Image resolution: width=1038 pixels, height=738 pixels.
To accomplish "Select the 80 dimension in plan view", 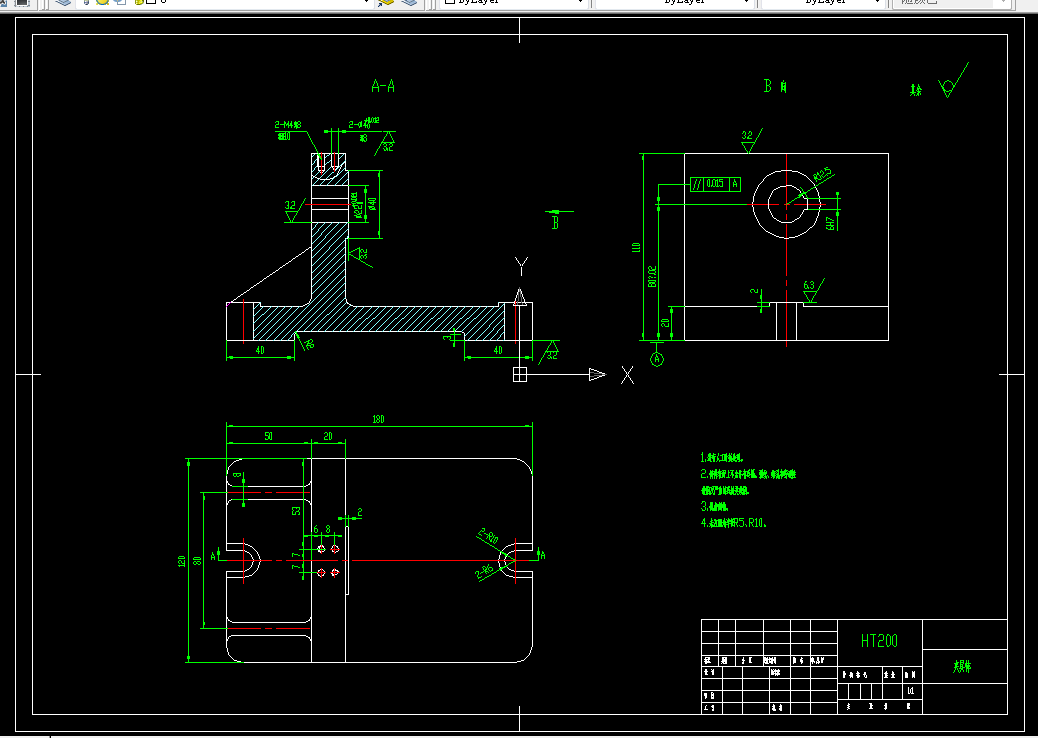I will 197,560.
